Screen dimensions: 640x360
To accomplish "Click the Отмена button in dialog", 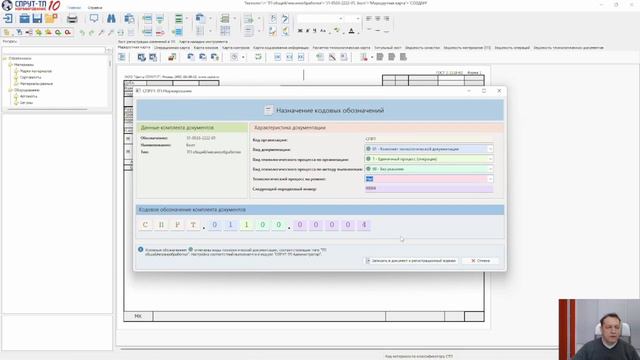I will [x=480, y=260].
